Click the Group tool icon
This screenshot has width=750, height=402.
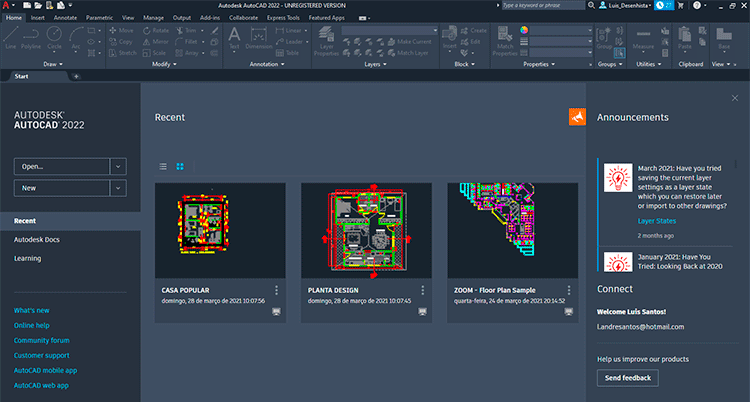coord(604,38)
